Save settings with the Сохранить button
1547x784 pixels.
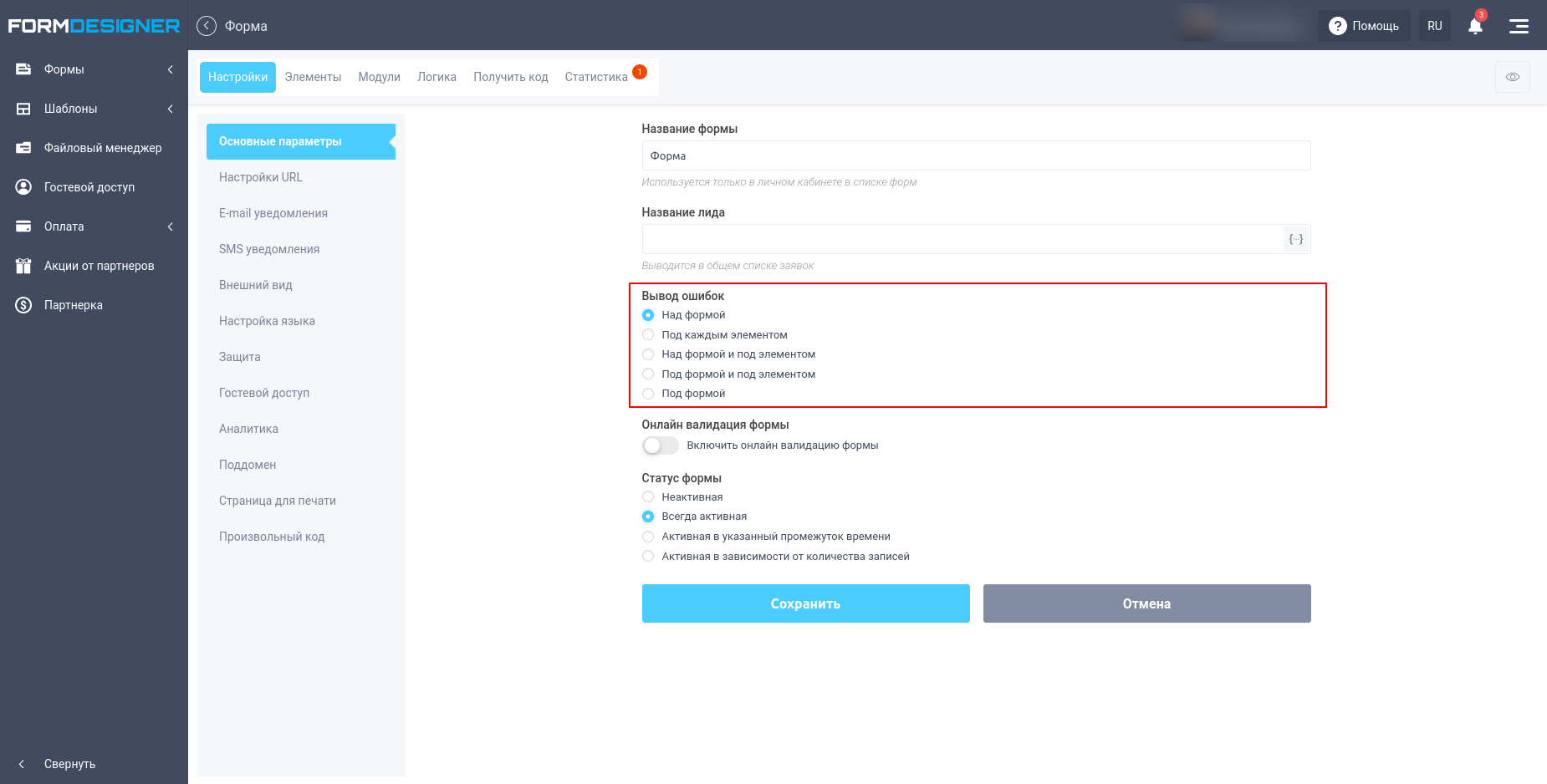click(x=804, y=603)
